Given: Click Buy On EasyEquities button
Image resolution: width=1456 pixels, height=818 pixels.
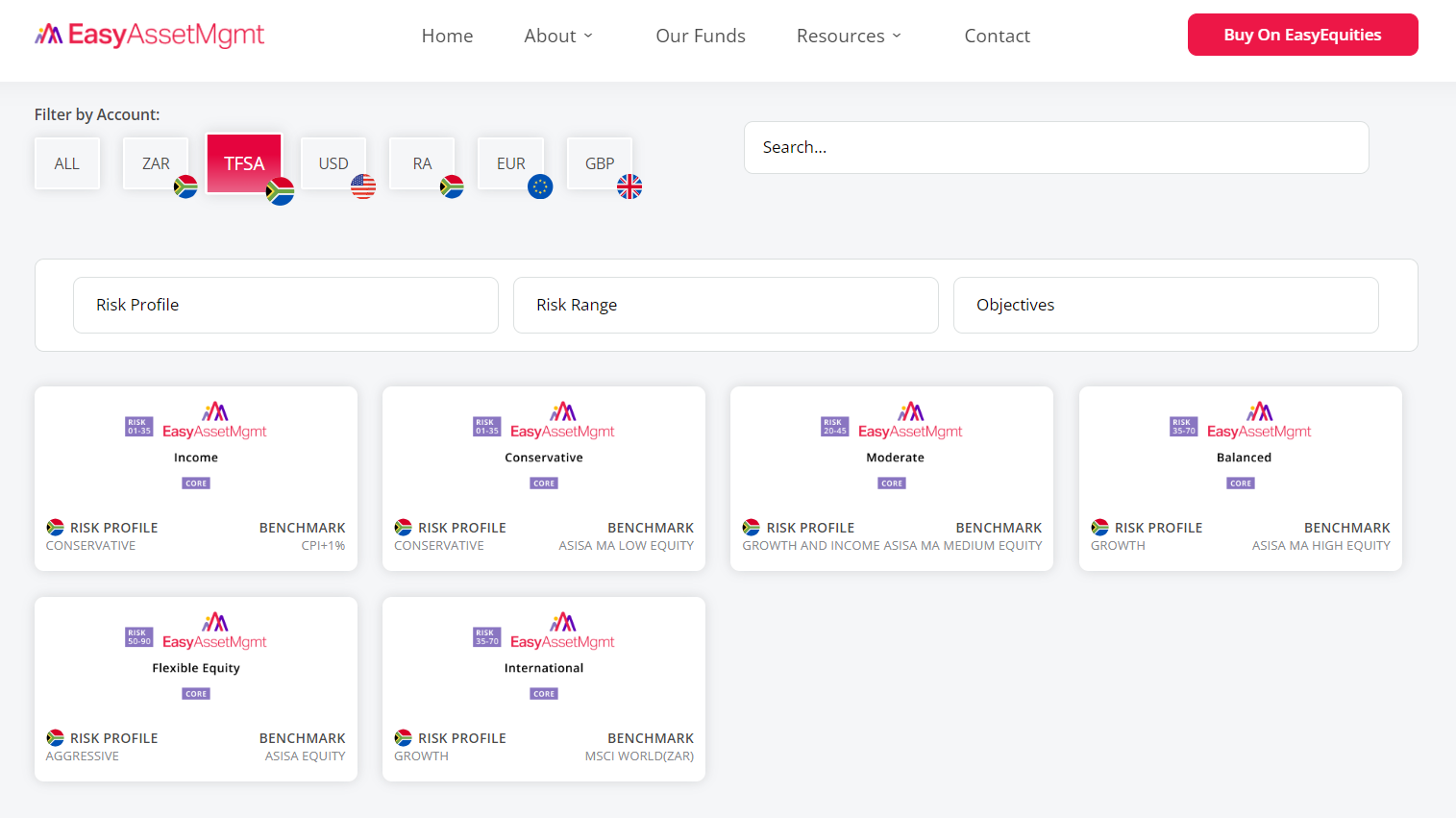Looking at the screenshot, I should pos(1302,35).
